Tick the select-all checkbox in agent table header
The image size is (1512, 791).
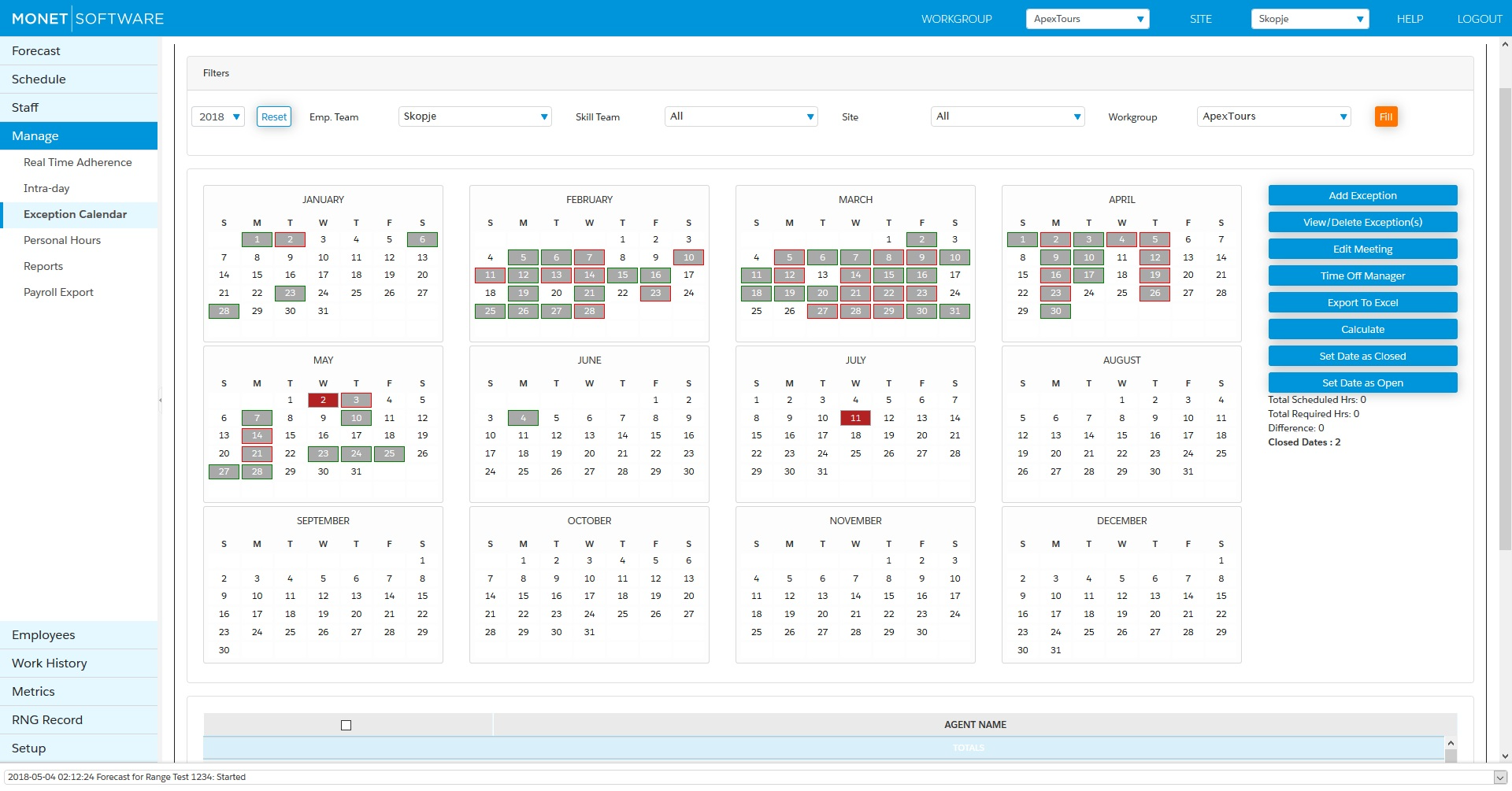click(x=346, y=725)
